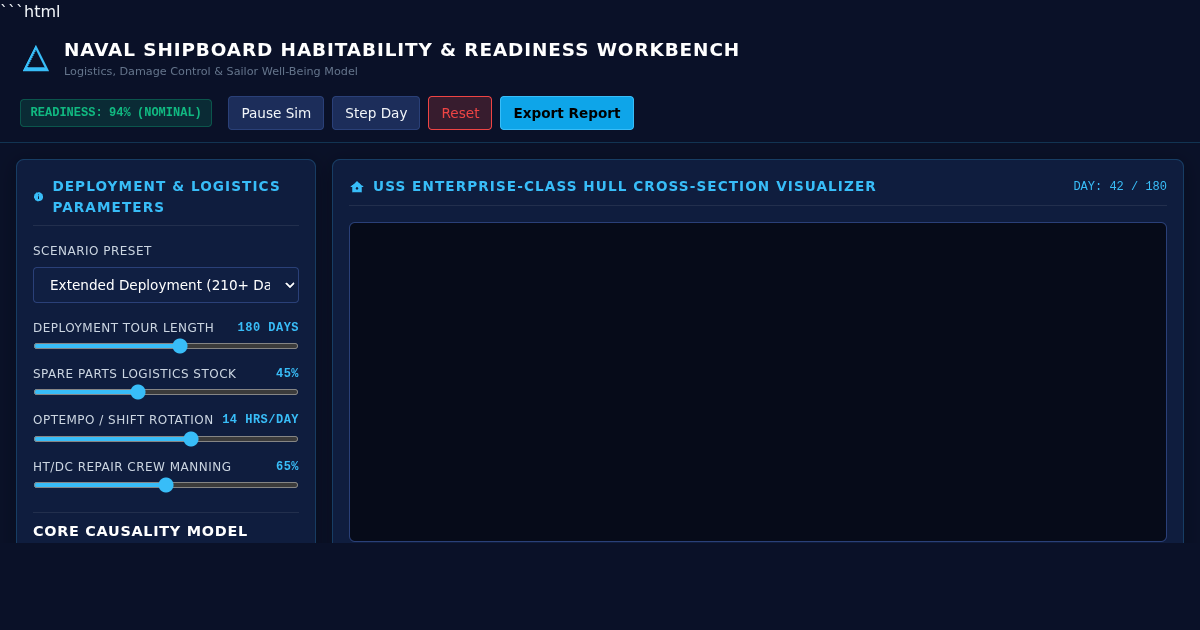Image resolution: width=1200 pixels, height=630 pixels.
Task: Click the Scenario Preset label
Action: 92,251
